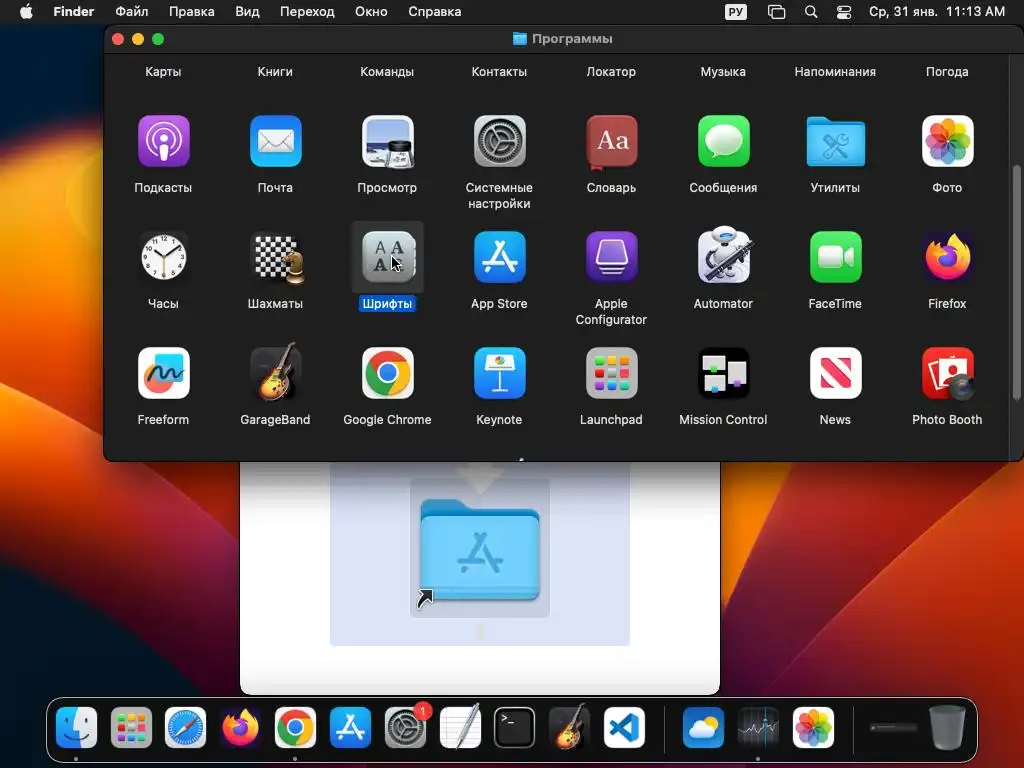Open the Podcasts app (Подкасты) icon
Image resolution: width=1024 pixels, height=768 pixels.
click(163, 141)
